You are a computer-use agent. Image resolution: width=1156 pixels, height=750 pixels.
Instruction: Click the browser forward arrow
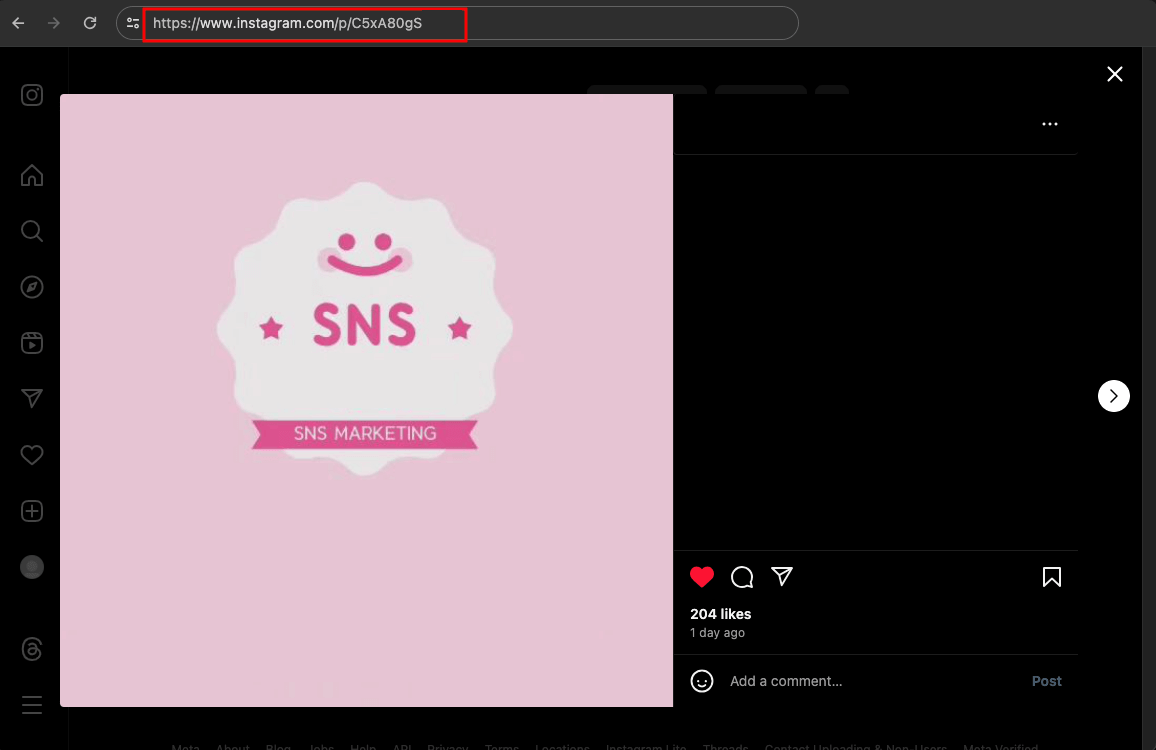coord(54,24)
